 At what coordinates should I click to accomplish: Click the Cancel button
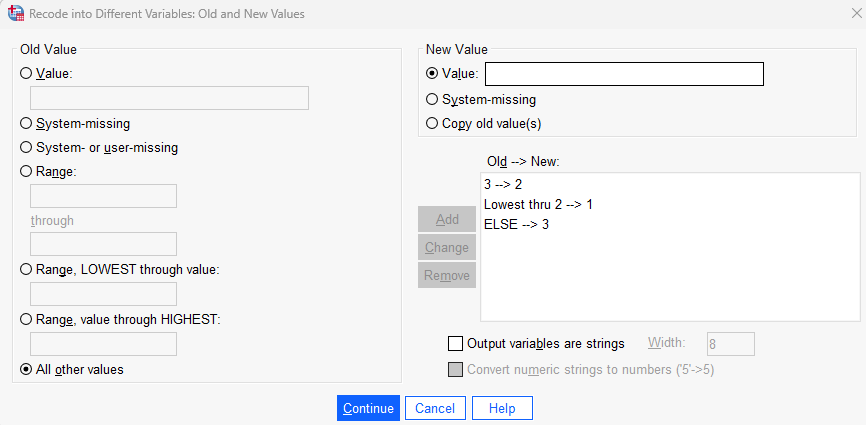[x=435, y=408]
